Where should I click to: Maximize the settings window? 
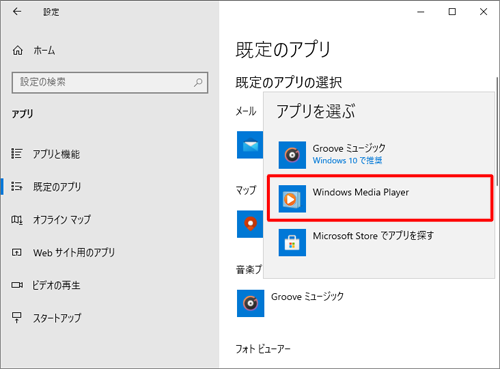click(x=452, y=12)
